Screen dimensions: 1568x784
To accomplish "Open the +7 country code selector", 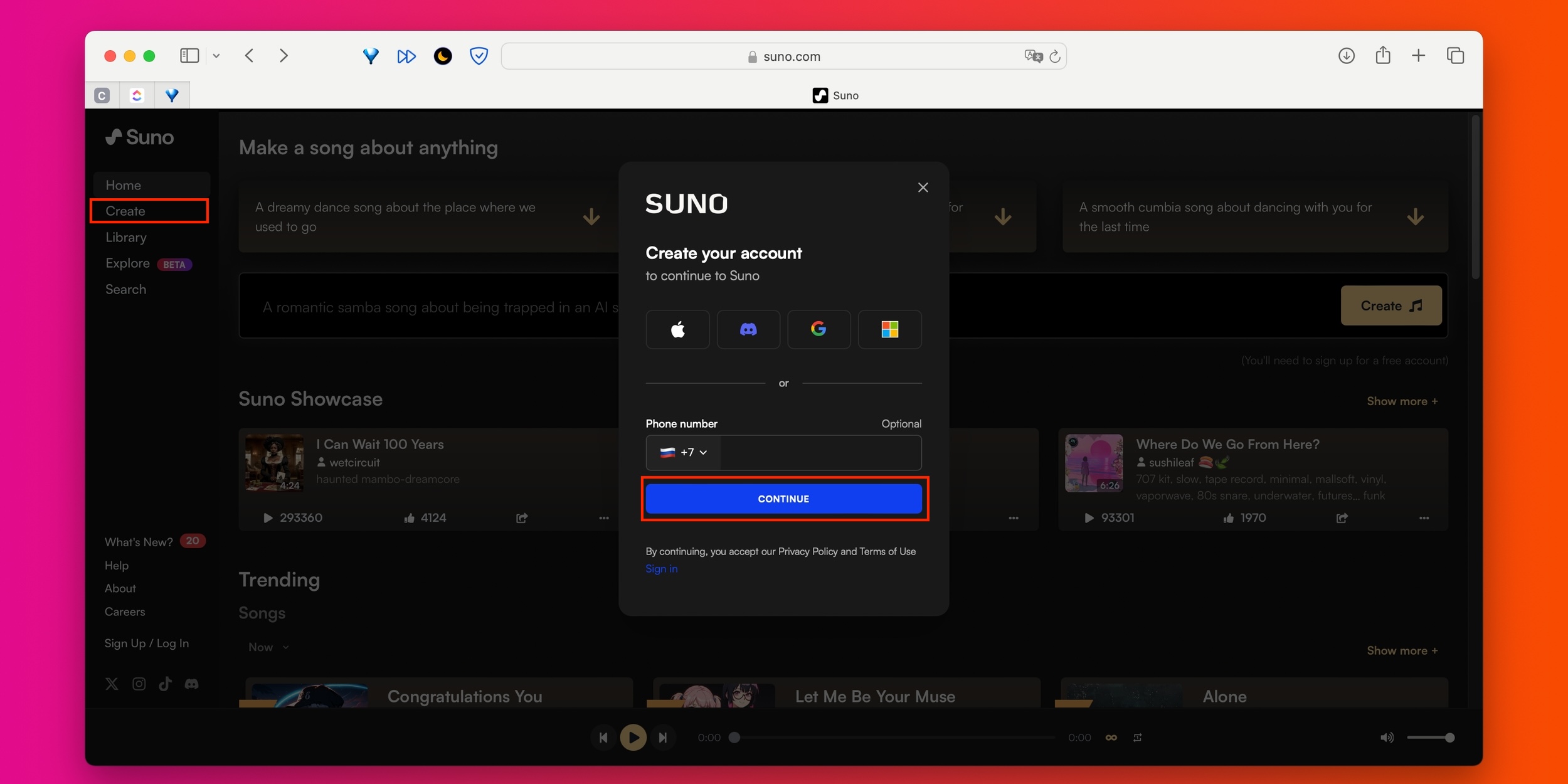I will [684, 452].
